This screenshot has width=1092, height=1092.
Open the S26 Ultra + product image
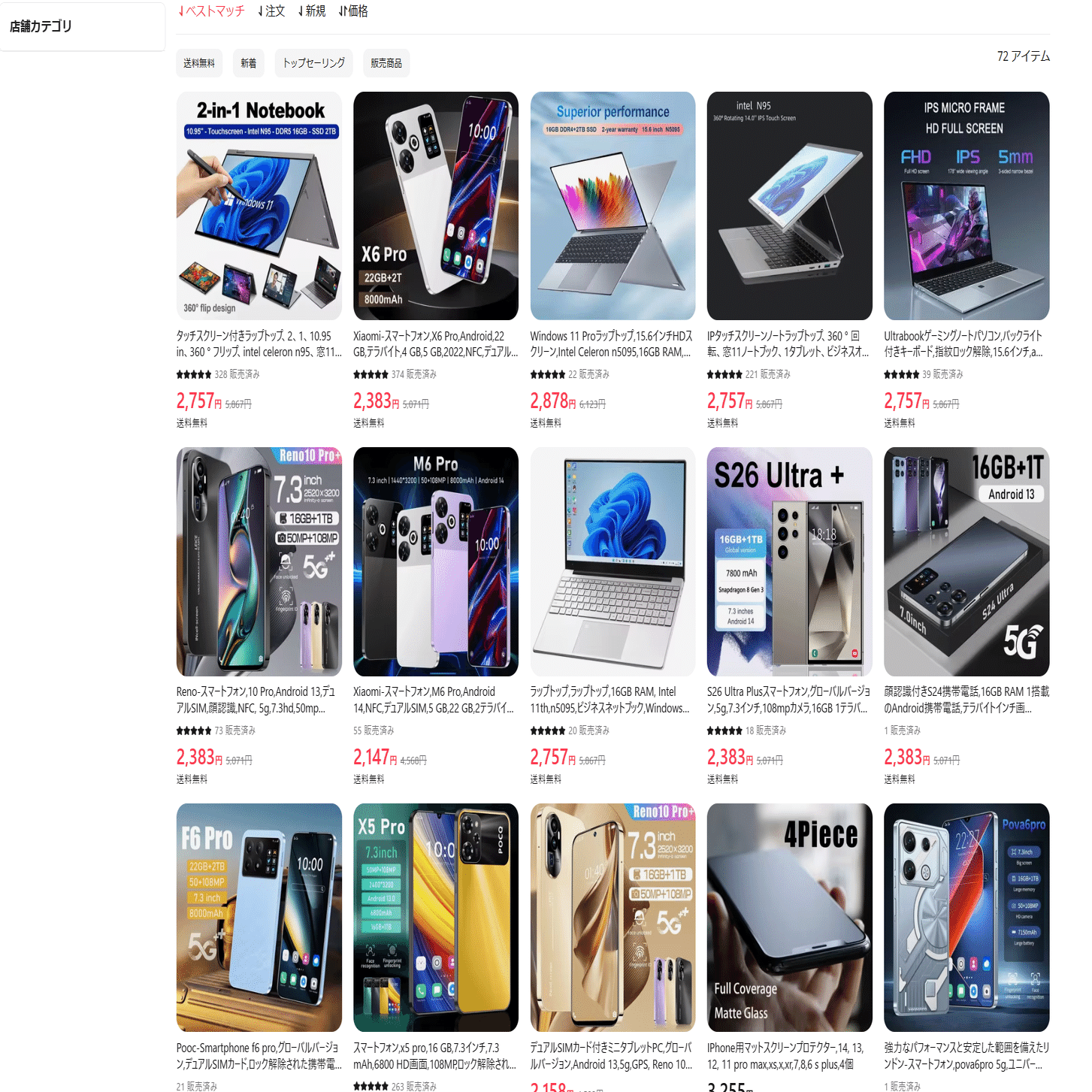[790, 562]
